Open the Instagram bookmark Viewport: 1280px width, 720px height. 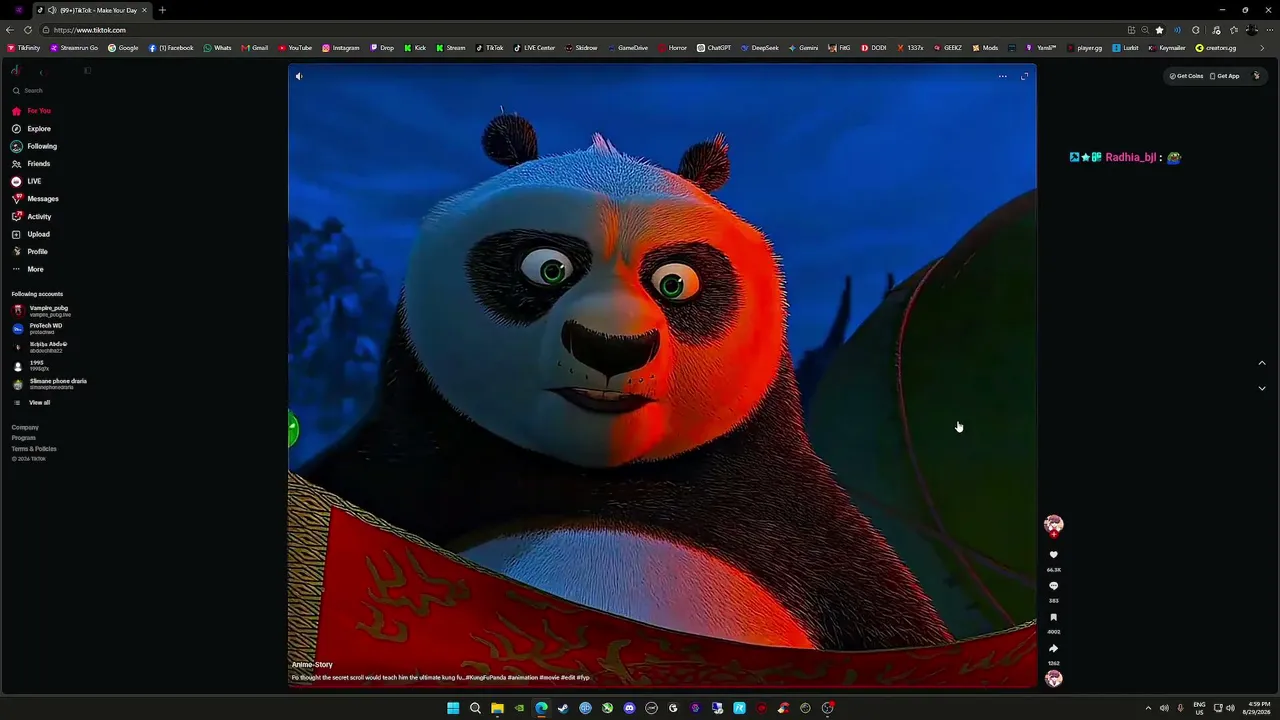(x=340, y=48)
